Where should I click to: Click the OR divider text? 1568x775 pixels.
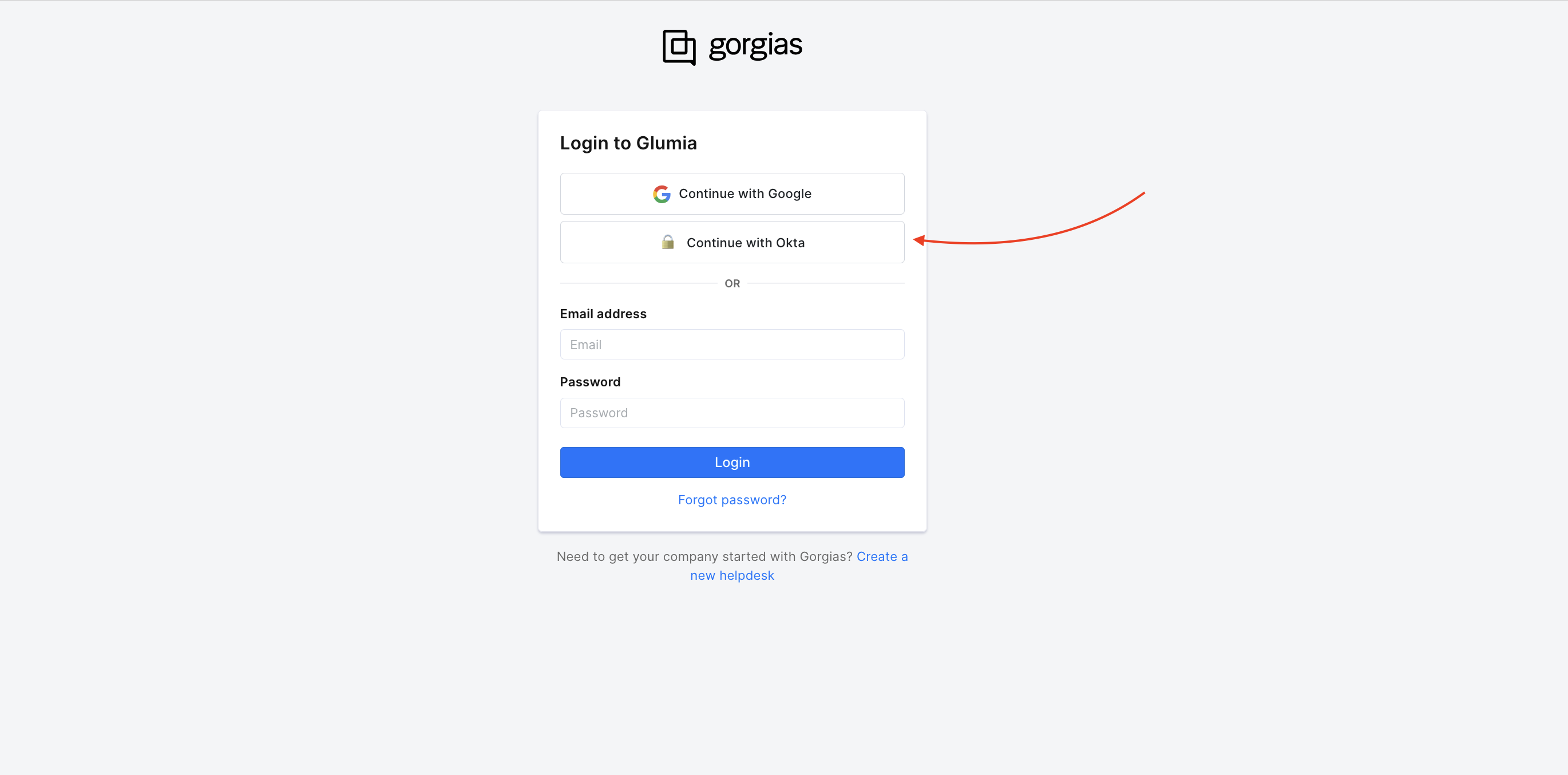(x=732, y=283)
